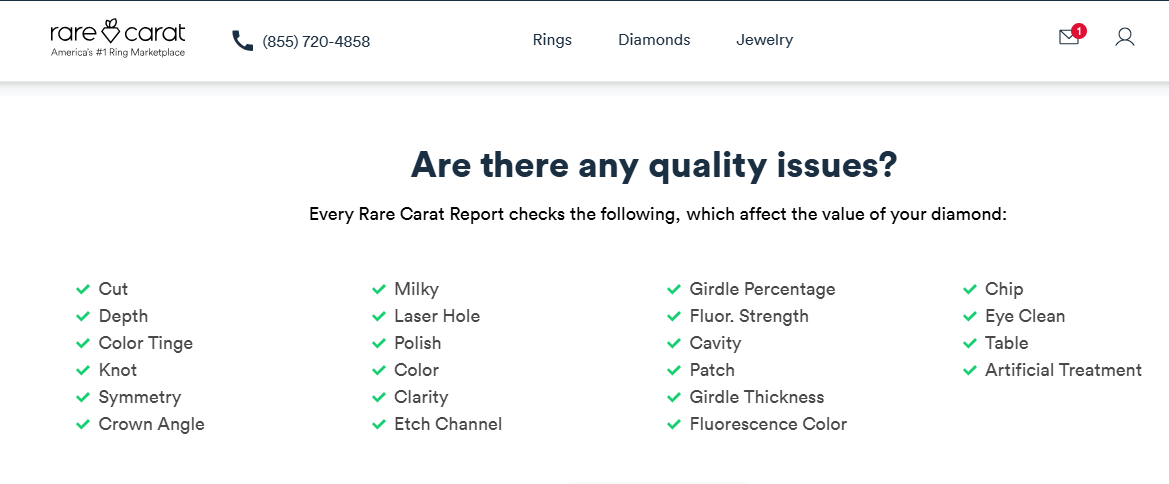Click the phone handset icon

tap(243, 40)
